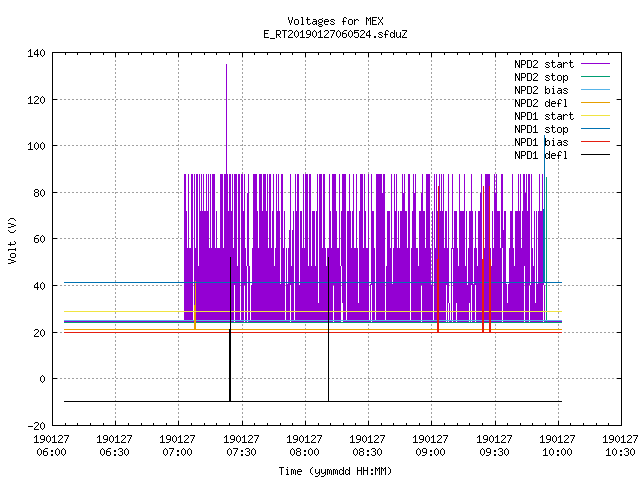Click the 'NPD2 bias' legend label
Viewport: 640px width, 480px height.
tap(541, 90)
